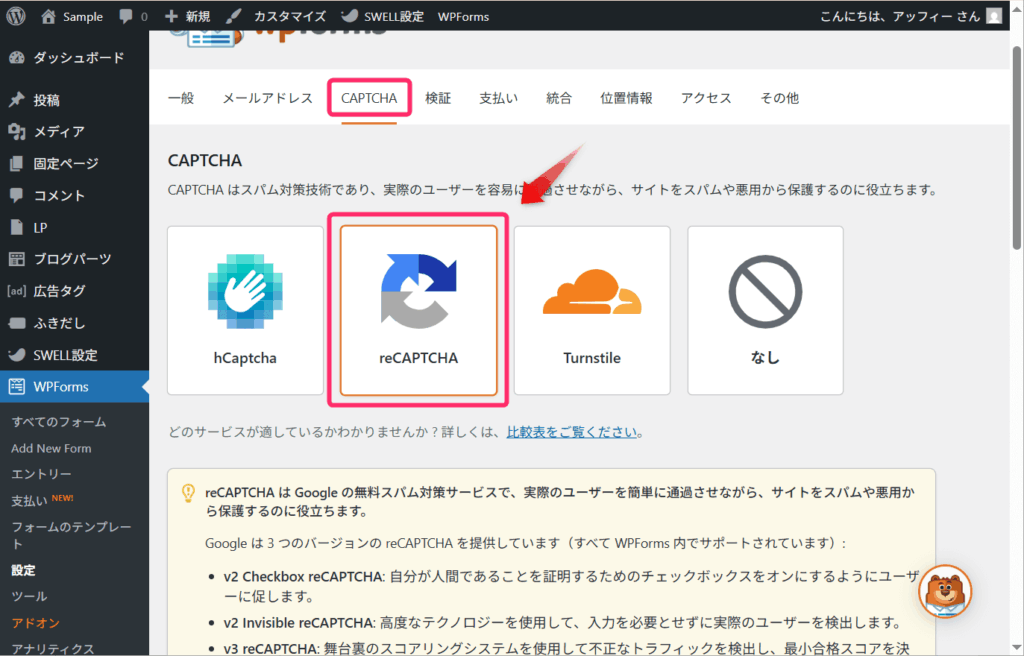Click the LP document icon
Image resolution: width=1024 pixels, height=656 pixels.
coord(17,227)
